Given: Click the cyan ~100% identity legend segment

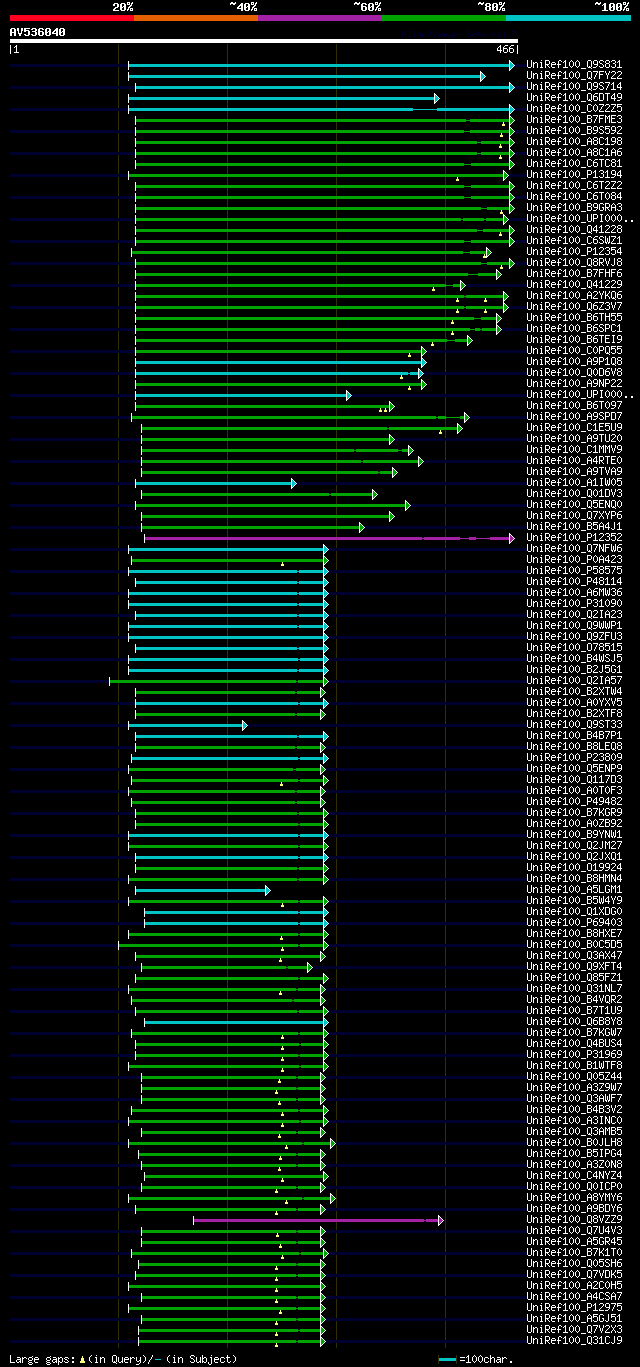Looking at the screenshot, I should (568, 18).
